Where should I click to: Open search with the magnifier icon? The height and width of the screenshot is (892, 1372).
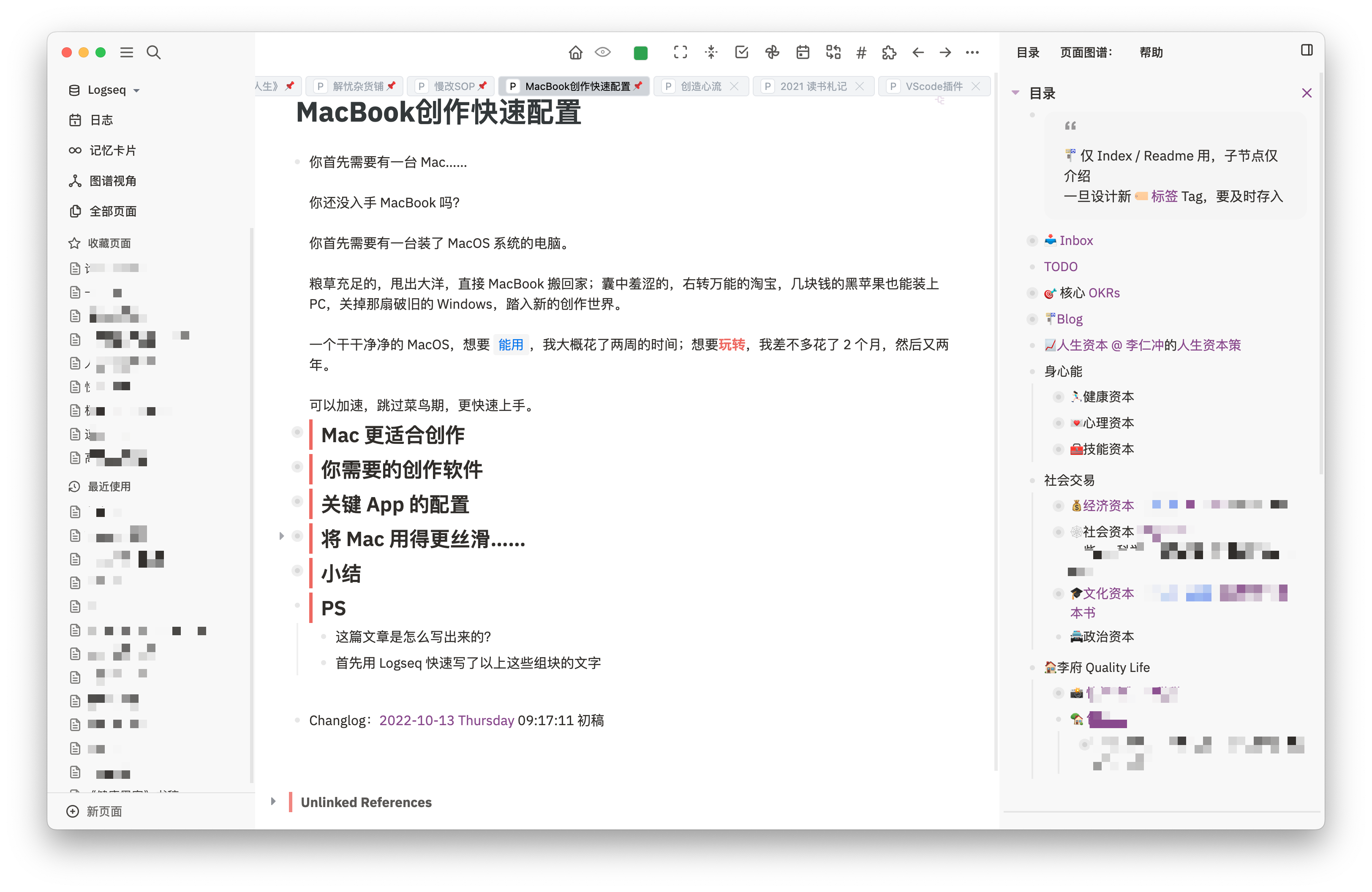coord(153,52)
